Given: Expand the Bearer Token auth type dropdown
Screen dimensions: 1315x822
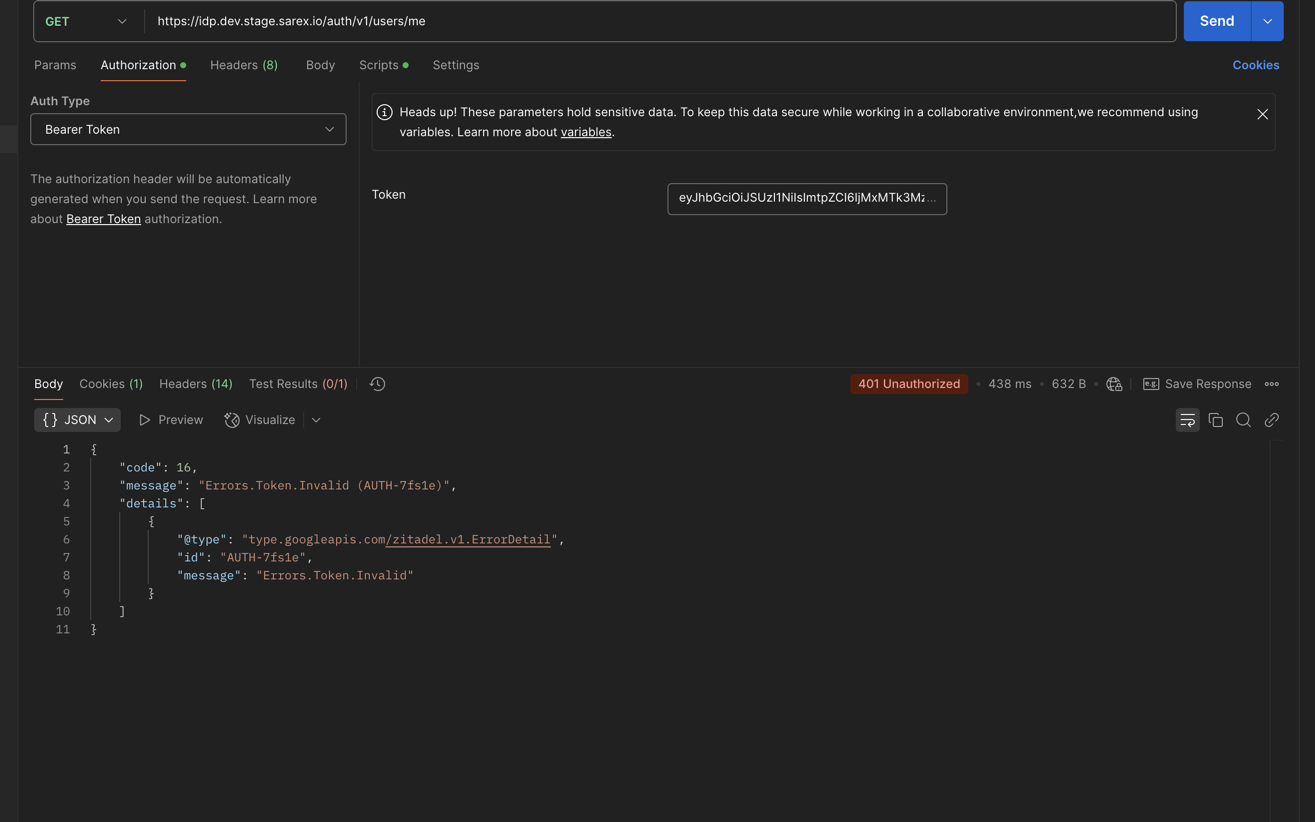Looking at the screenshot, I should [188, 129].
